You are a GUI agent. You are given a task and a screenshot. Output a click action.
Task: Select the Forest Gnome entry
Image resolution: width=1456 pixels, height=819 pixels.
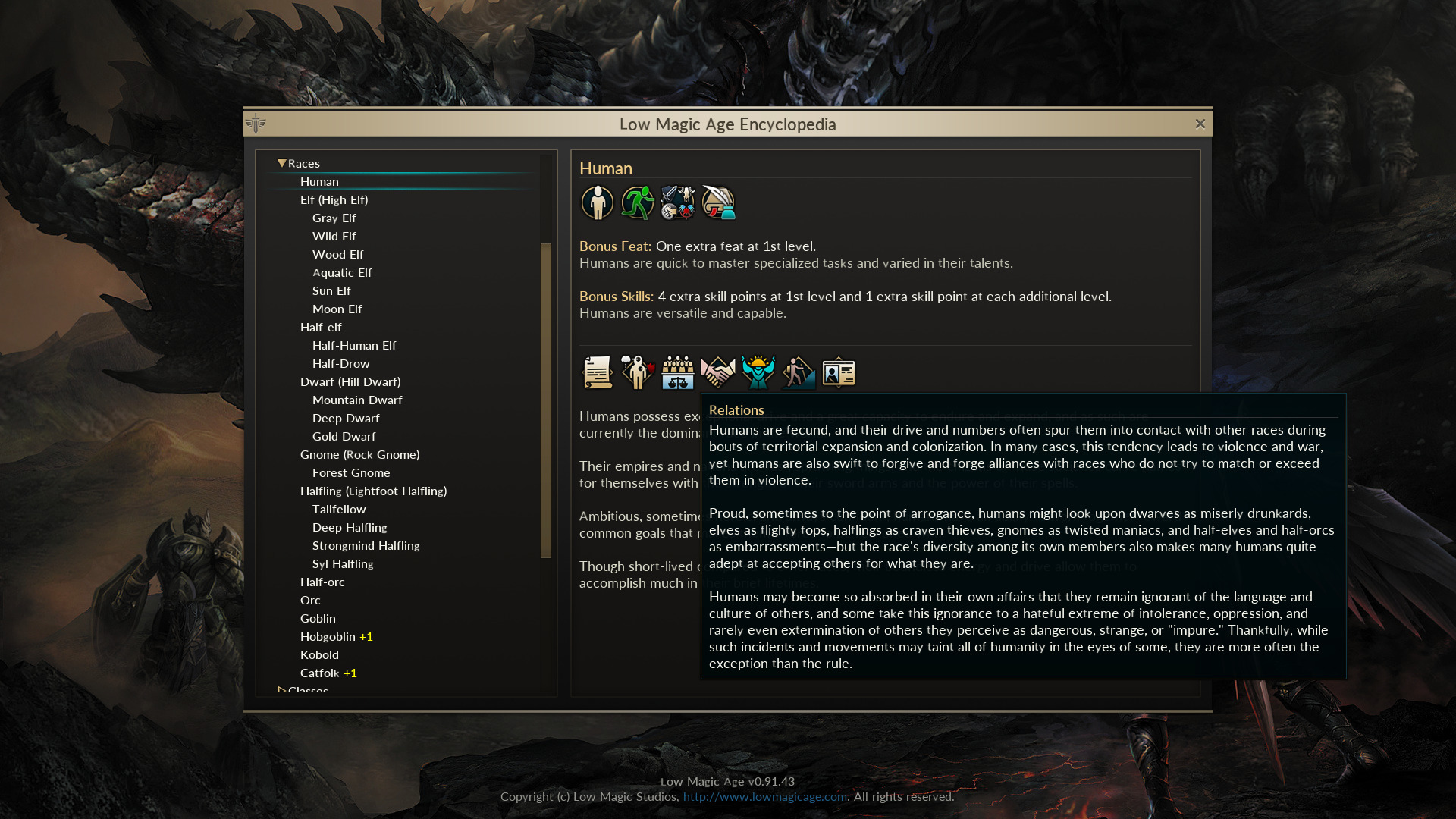click(x=351, y=472)
